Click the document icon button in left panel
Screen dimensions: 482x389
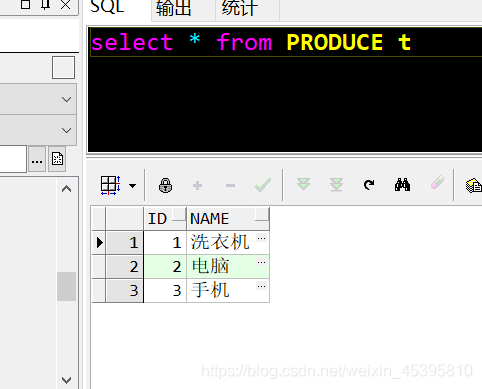(57, 159)
